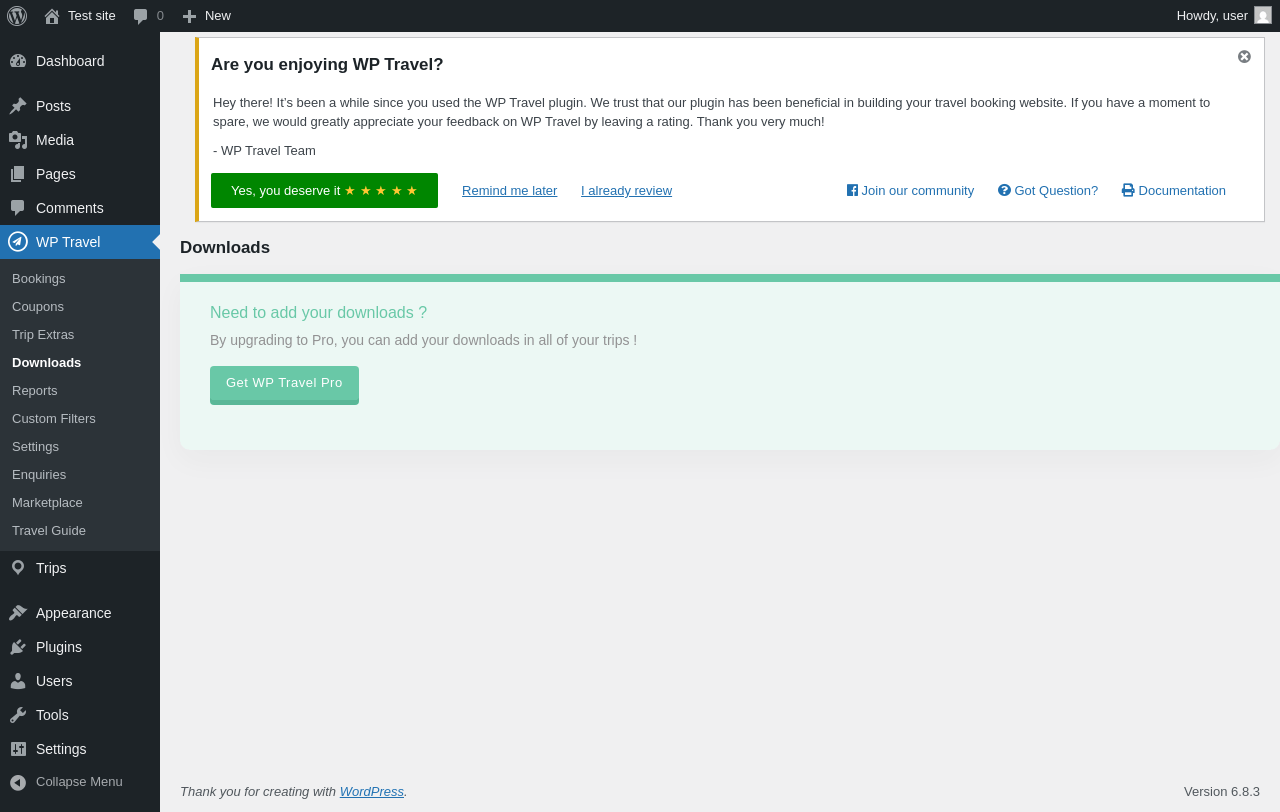Click Need to add your downloads ? heading
1280x812 pixels.
(x=318, y=313)
